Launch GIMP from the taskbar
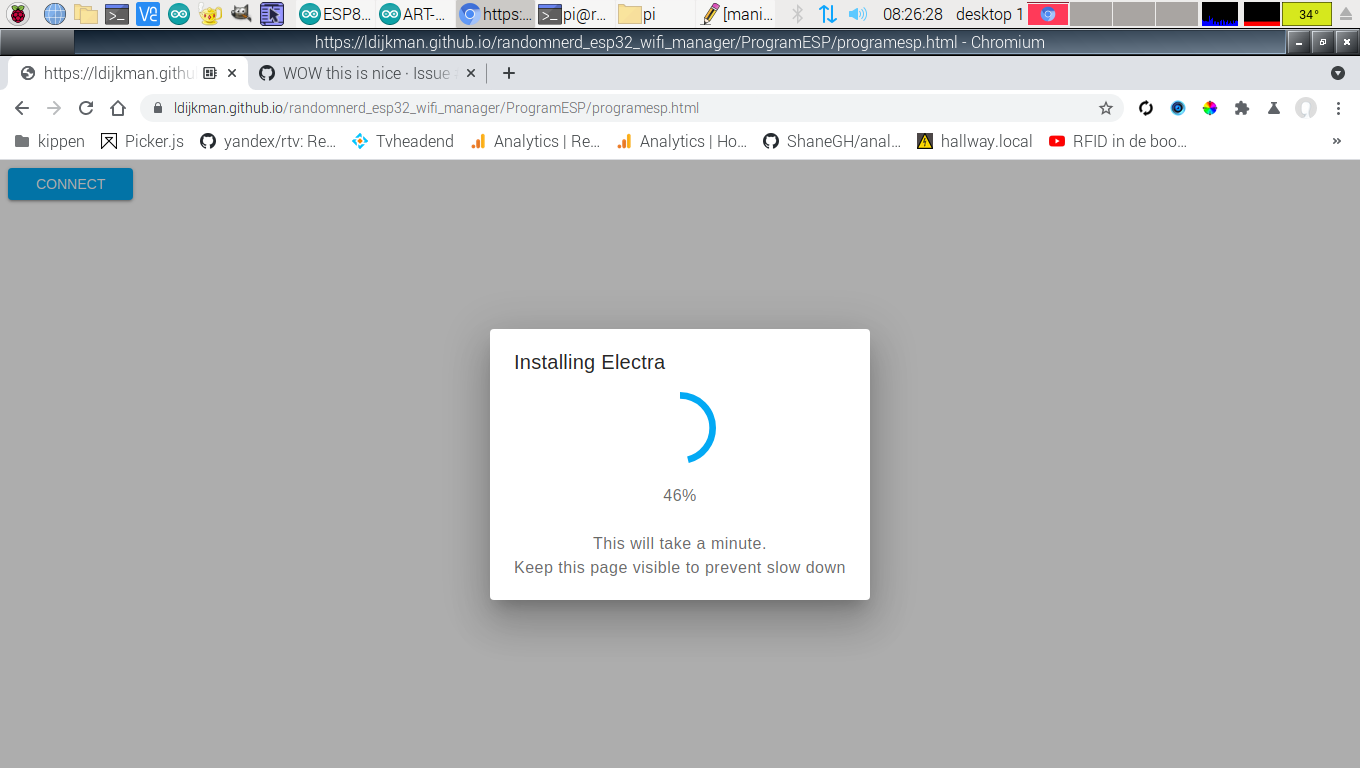The width and height of the screenshot is (1360, 768). coord(241,14)
